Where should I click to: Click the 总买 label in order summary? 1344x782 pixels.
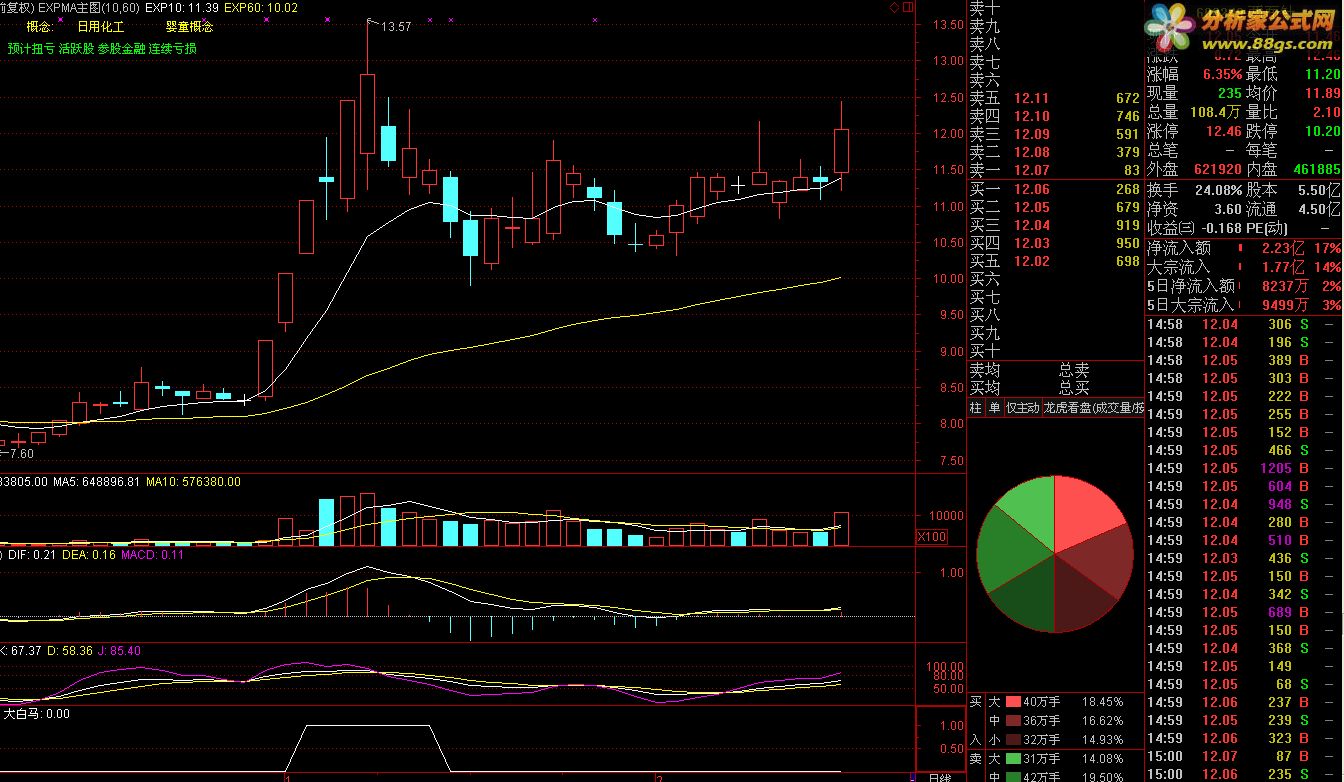(1074, 388)
